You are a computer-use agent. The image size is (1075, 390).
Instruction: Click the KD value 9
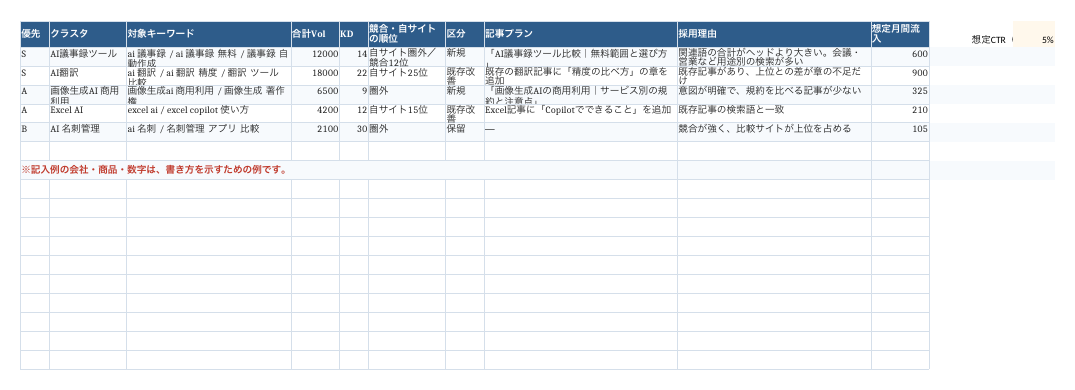(354, 95)
